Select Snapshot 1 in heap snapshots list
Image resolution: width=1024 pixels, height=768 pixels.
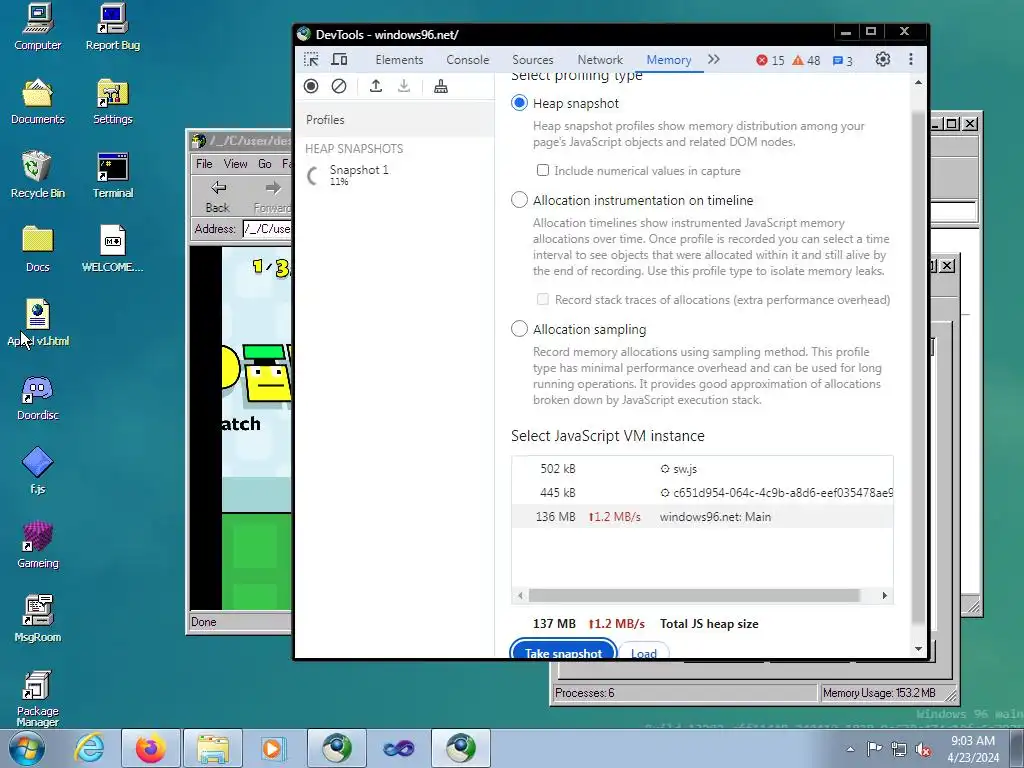coord(394,174)
